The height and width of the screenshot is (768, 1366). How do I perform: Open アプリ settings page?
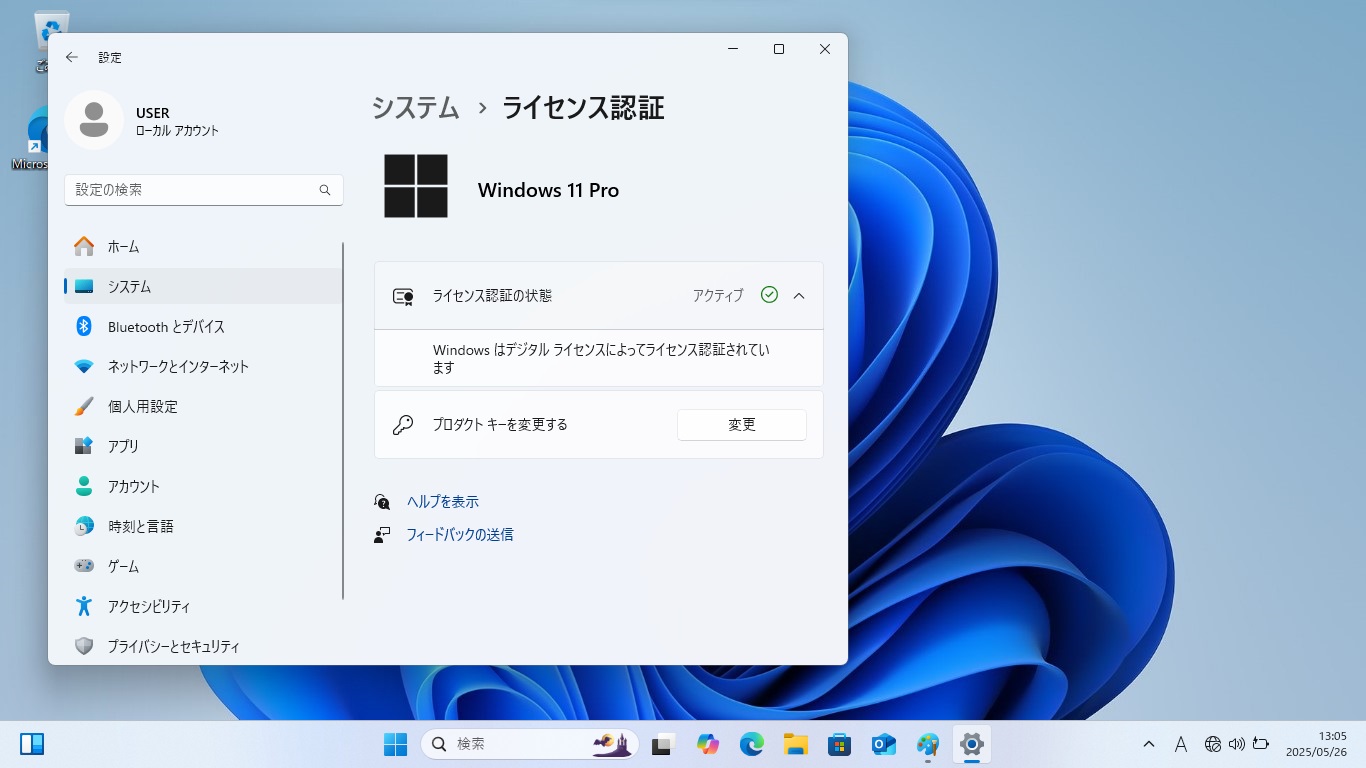point(204,446)
